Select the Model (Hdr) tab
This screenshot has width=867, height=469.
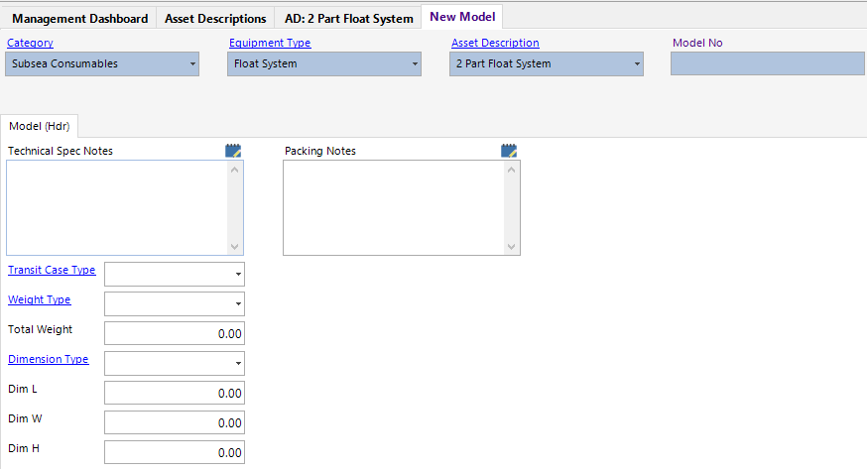40,126
